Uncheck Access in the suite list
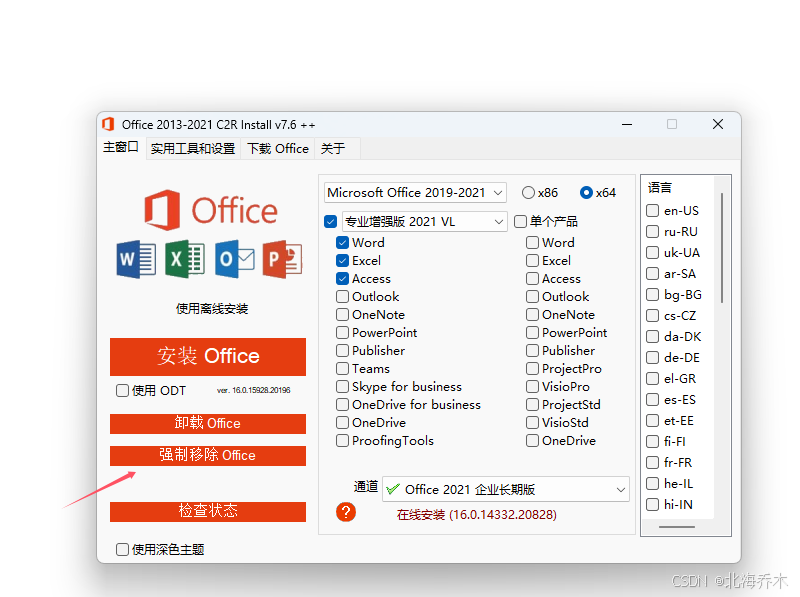This screenshot has height=597, width=800. (342, 279)
